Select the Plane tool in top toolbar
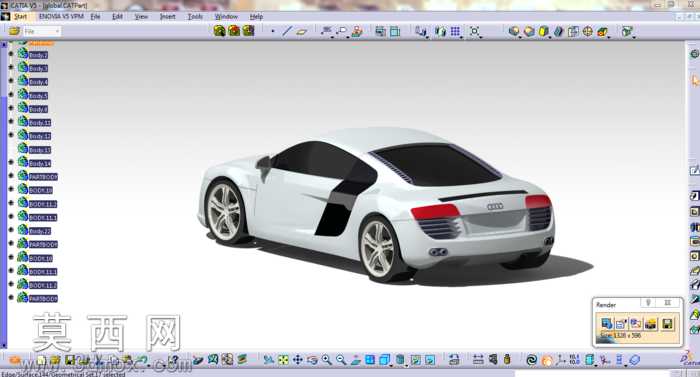 pos(302,31)
